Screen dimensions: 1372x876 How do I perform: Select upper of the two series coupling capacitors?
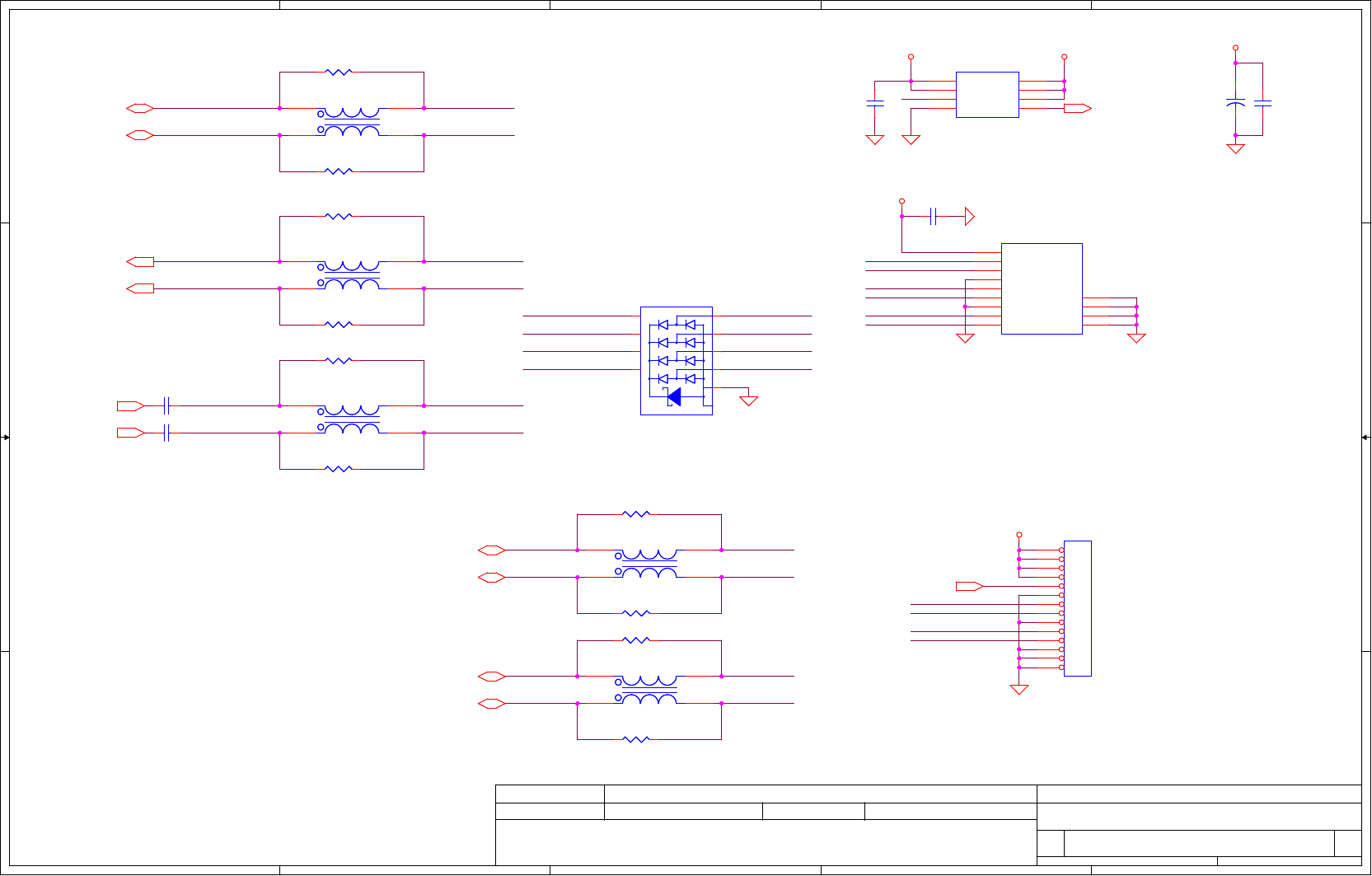166,405
